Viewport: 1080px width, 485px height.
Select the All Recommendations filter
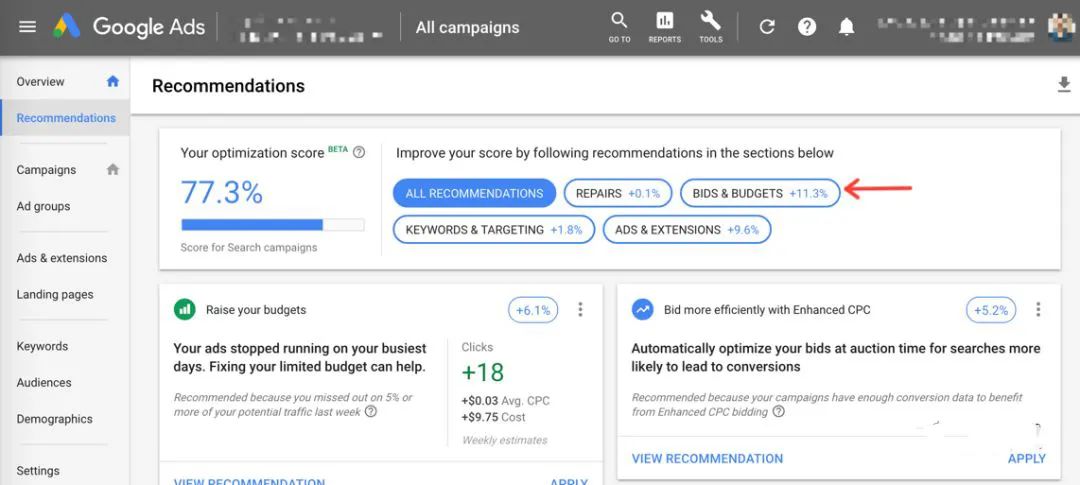coord(474,193)
